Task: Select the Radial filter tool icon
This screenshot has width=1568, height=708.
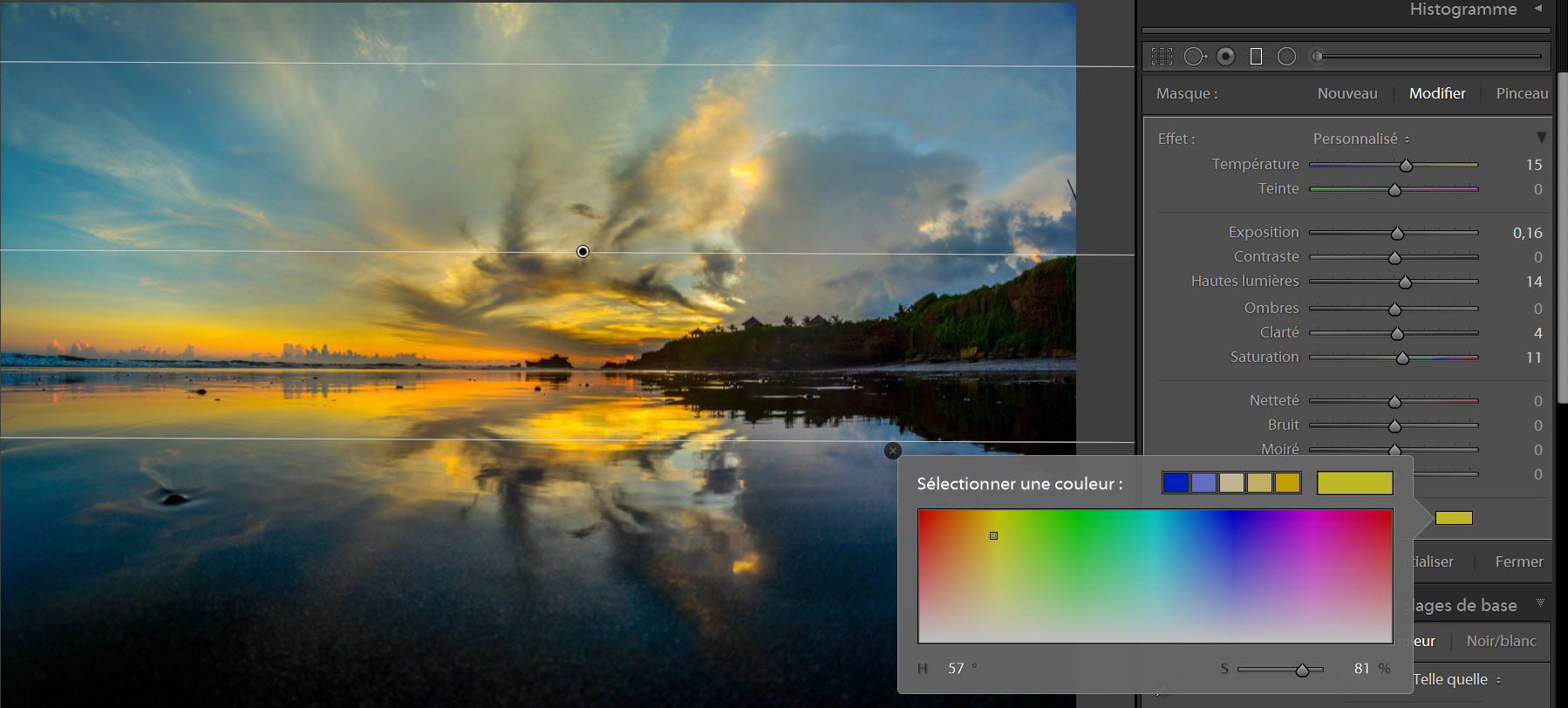Action: point(1286,57)
